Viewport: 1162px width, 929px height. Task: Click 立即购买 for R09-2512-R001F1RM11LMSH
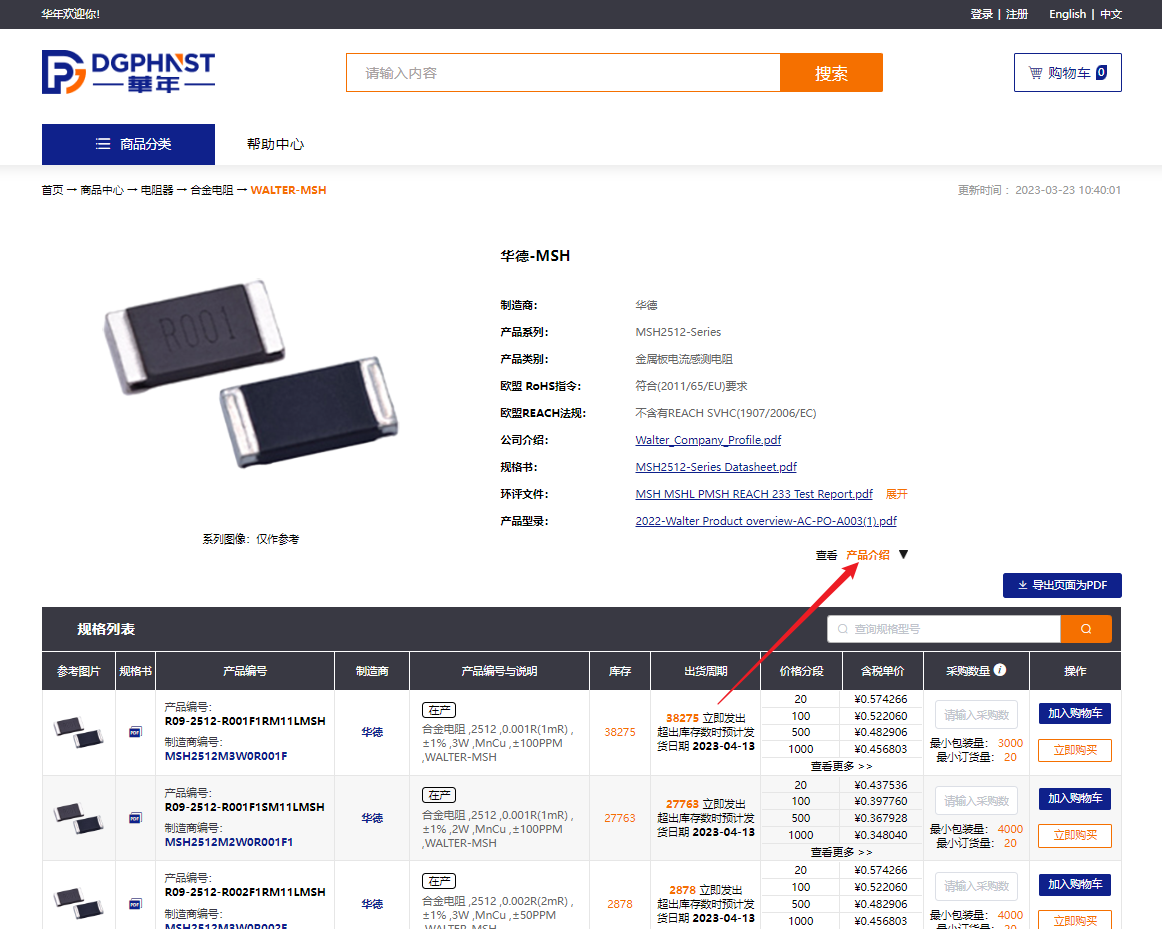coord(1075,750)
